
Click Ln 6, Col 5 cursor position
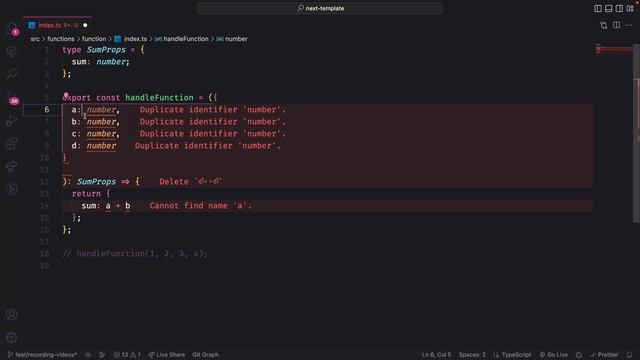[436, 355]
